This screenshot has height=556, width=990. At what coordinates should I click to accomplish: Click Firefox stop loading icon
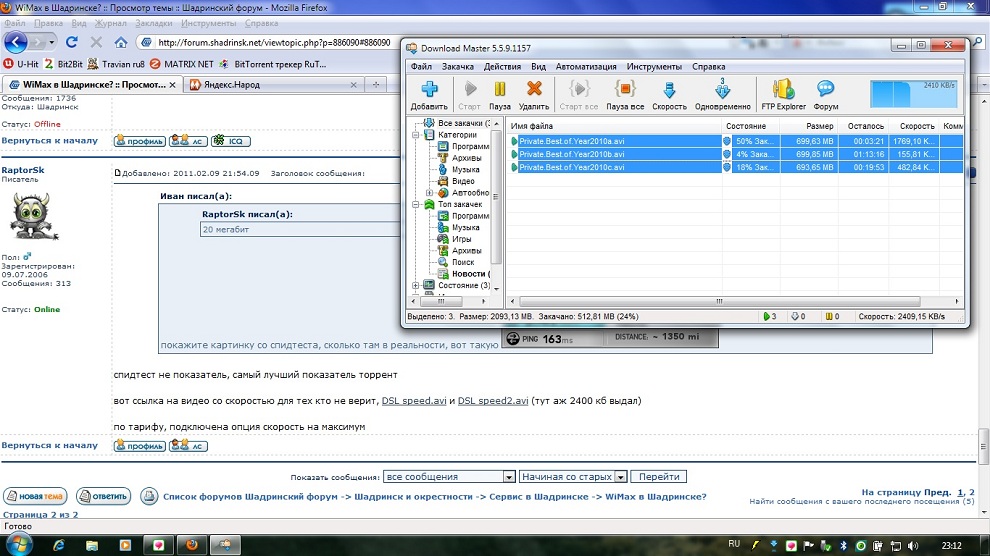tap(96, 42)
